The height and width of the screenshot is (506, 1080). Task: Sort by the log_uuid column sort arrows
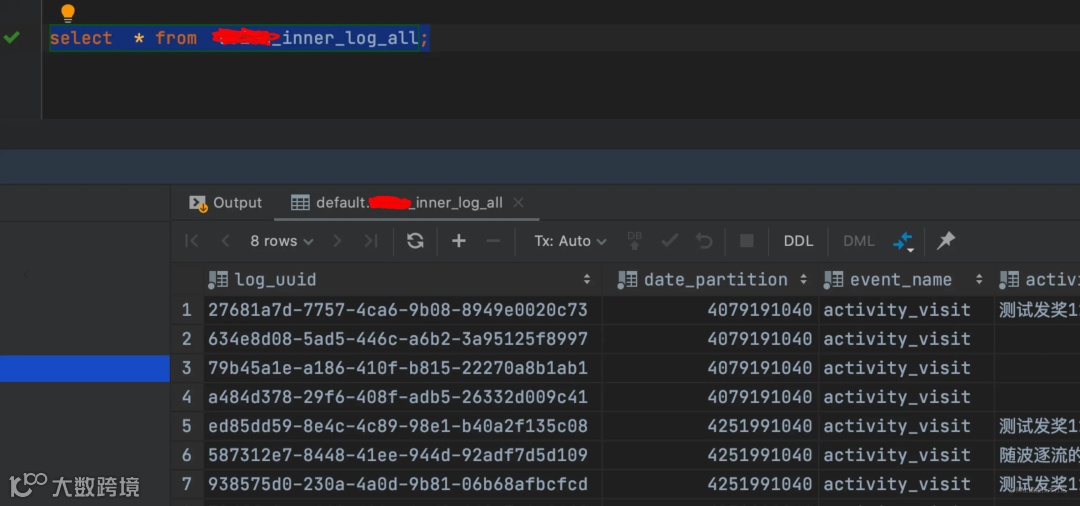click(x=587, y=280)
